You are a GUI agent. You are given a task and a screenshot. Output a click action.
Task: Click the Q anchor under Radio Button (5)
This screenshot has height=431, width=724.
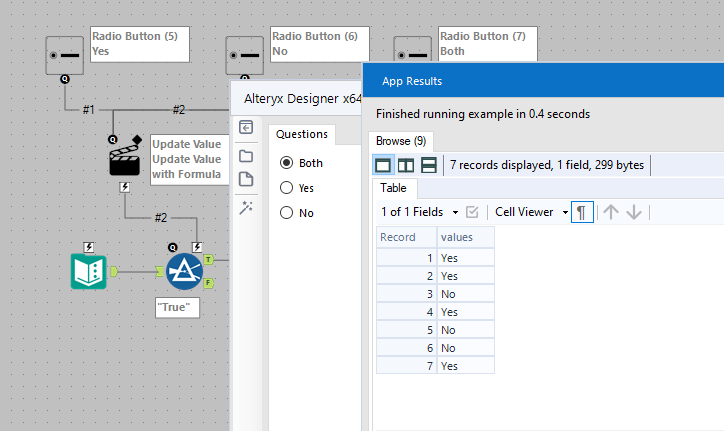[65, 79]
